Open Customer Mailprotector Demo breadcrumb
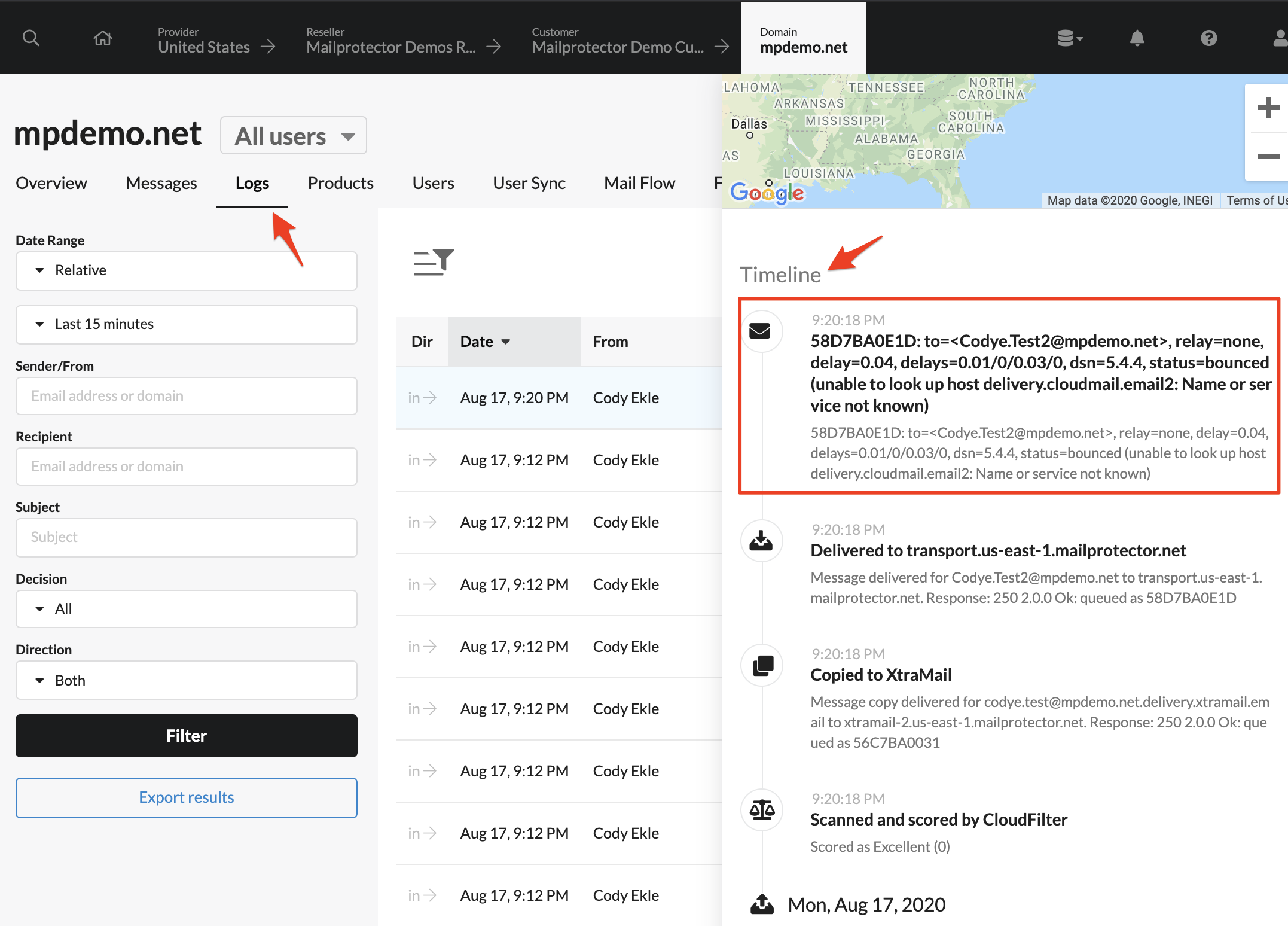Viewport: 1288px width, 926px height. tap(618, 40)
